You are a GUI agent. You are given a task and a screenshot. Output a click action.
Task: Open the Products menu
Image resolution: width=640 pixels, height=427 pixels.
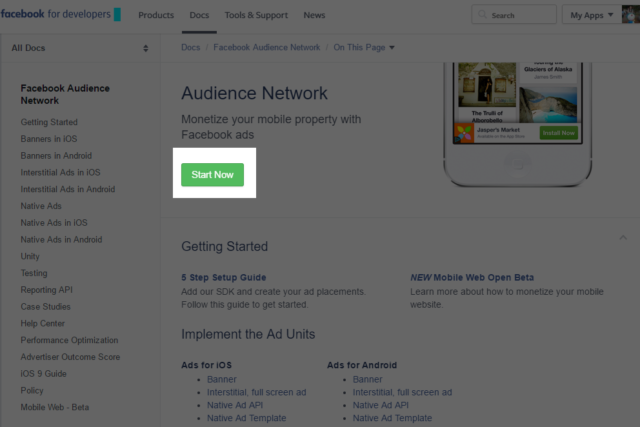(x=156, y=15)
